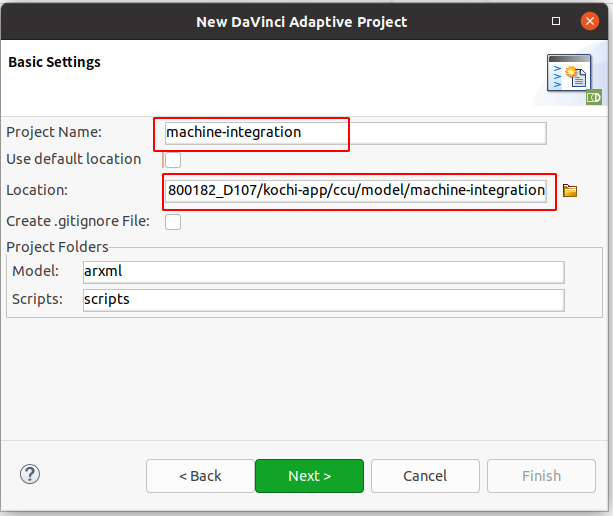Click the Basic Settings heading
Screen dimensions: 613x516
(x=54, y=62)
